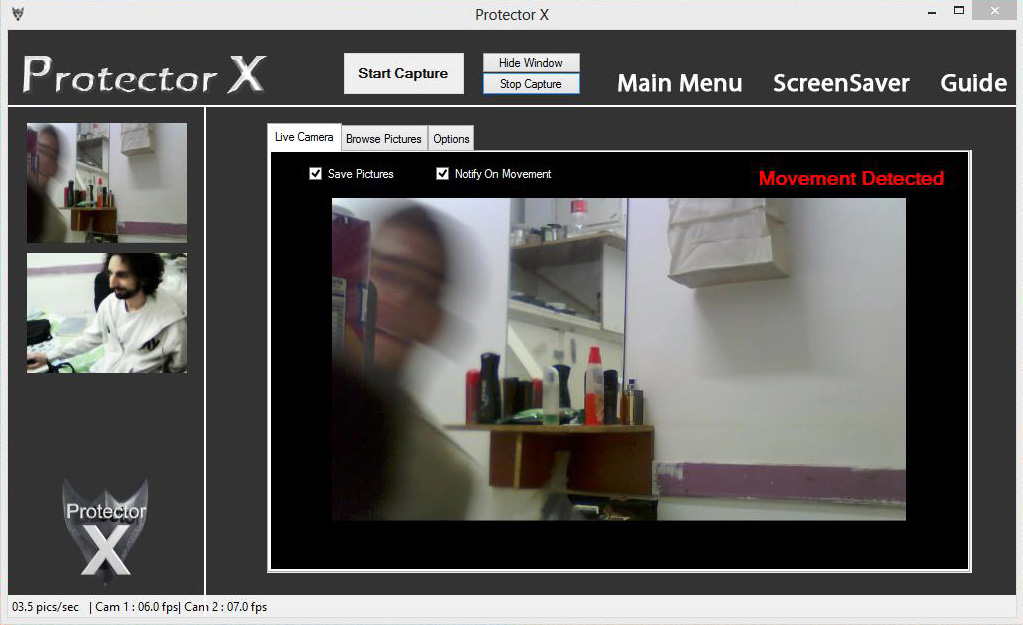The width and height of the screenshot is (1023, 625).
Task: Click the Protector X shield emblem in sidebar
Action: (105, 526)
